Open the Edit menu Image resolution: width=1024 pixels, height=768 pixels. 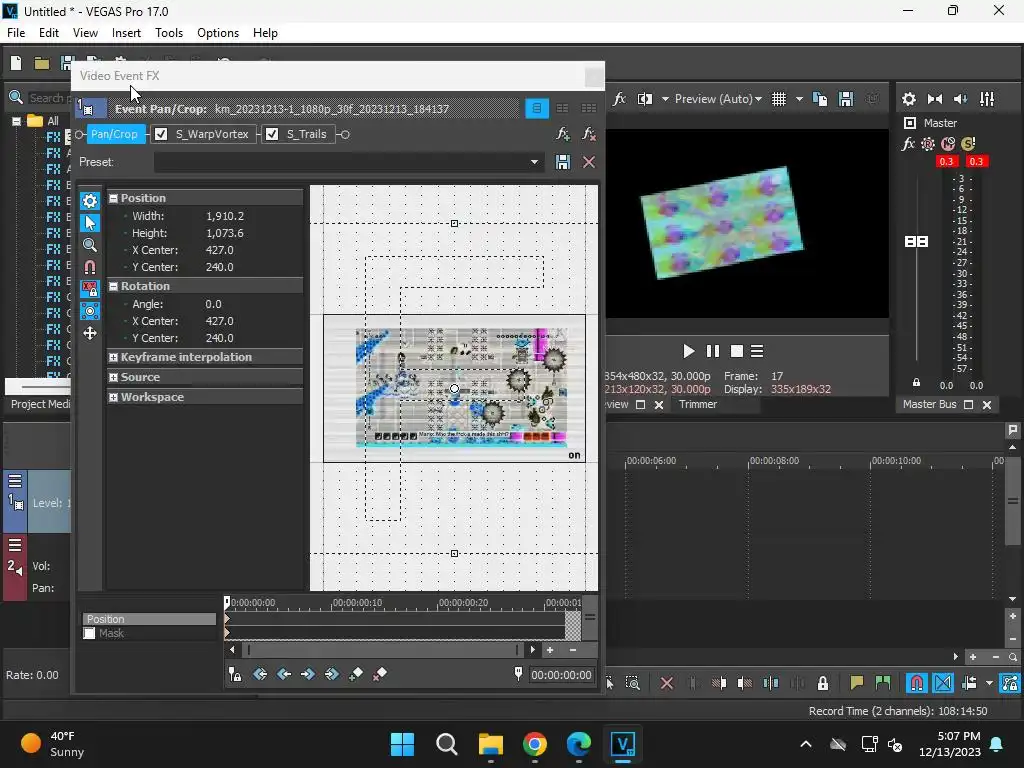click(x=48, y=33)
